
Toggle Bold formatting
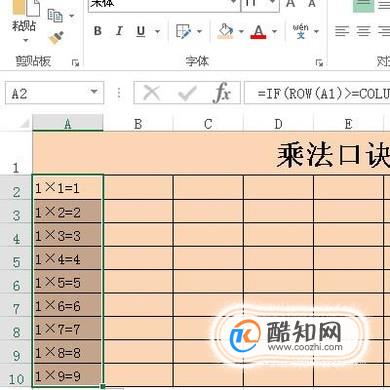point(98,31)
